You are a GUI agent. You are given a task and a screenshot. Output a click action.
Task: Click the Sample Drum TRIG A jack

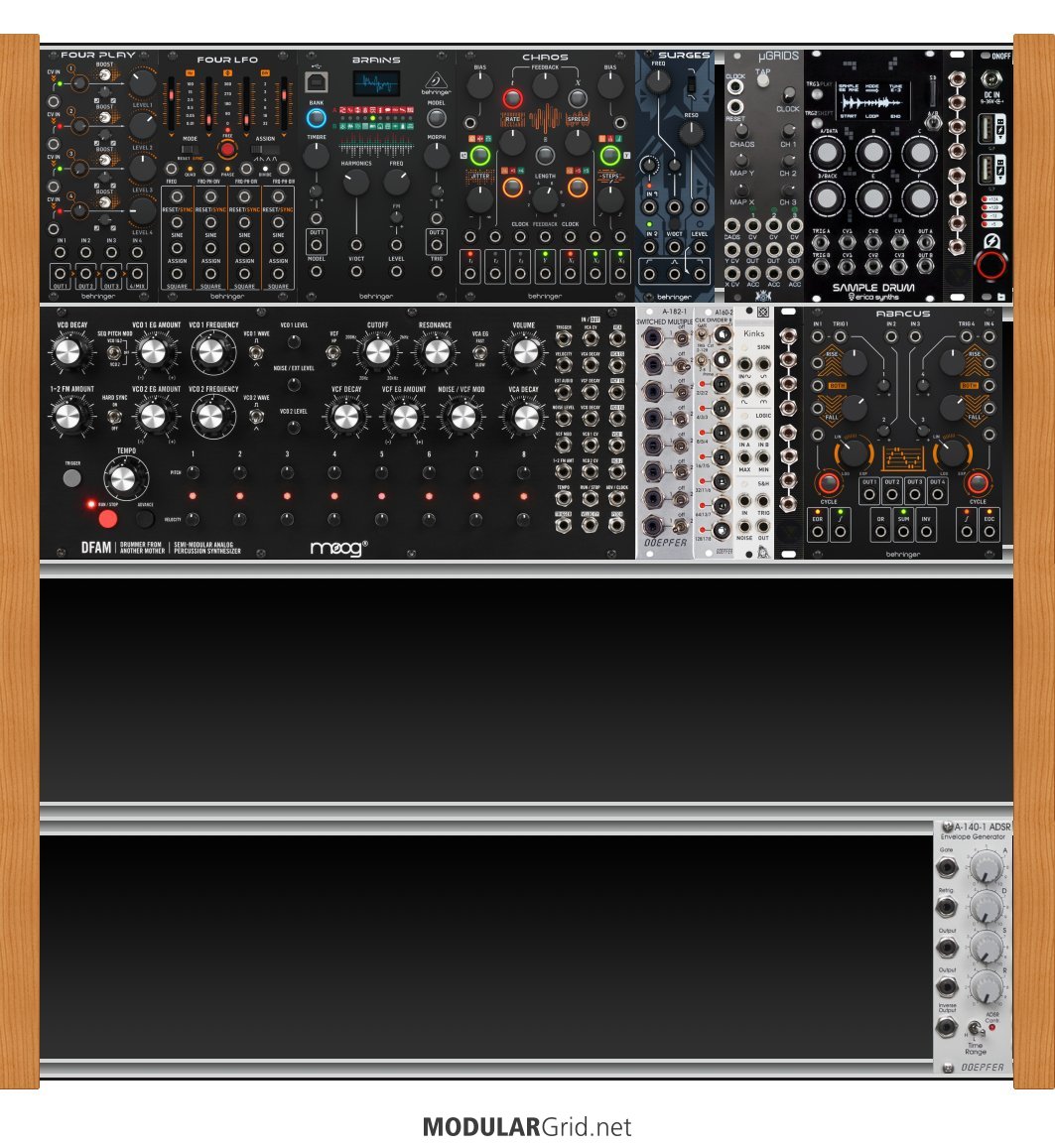[x=821, y=242]
